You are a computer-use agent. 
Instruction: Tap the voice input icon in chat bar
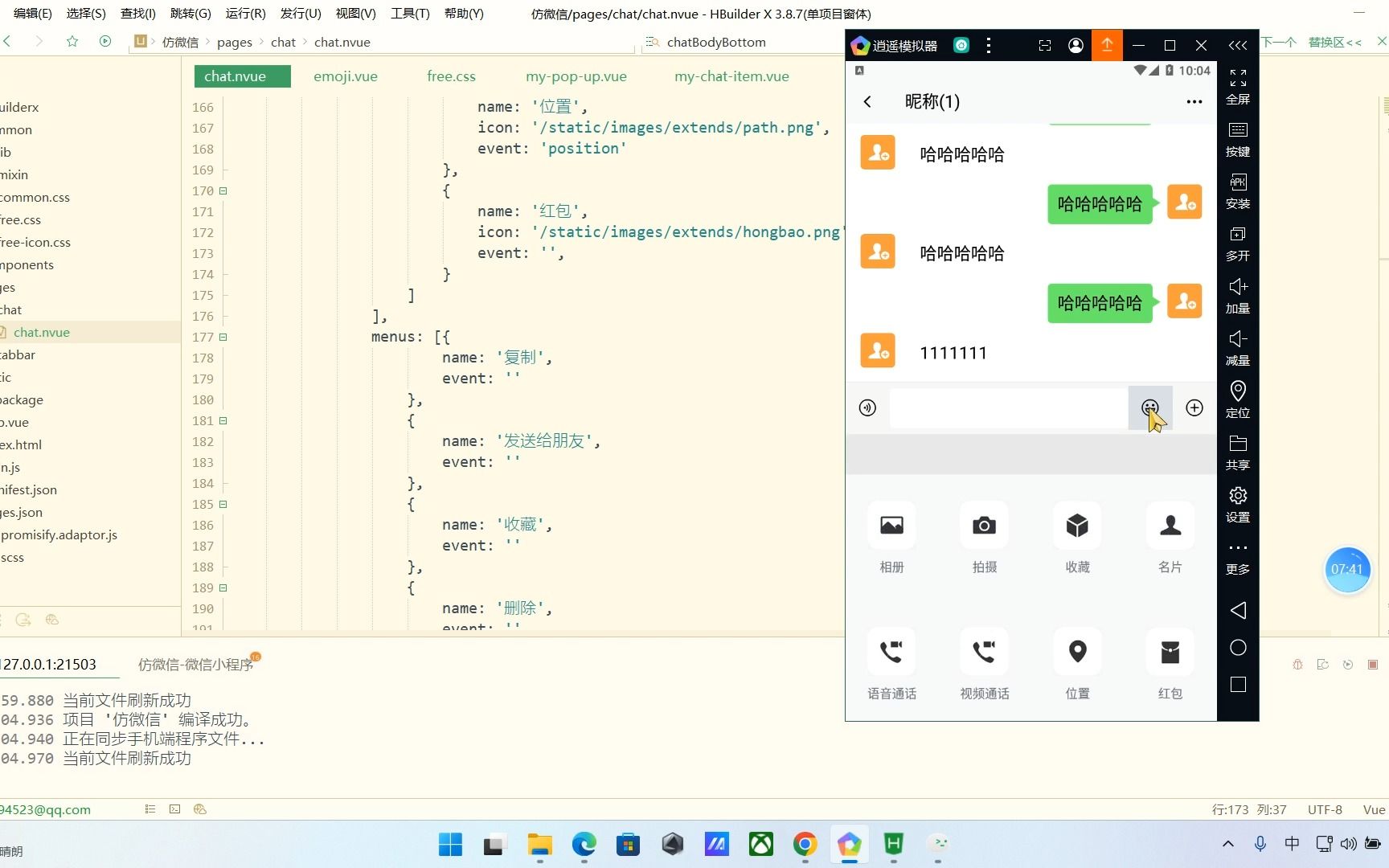(x=867, y=407)
